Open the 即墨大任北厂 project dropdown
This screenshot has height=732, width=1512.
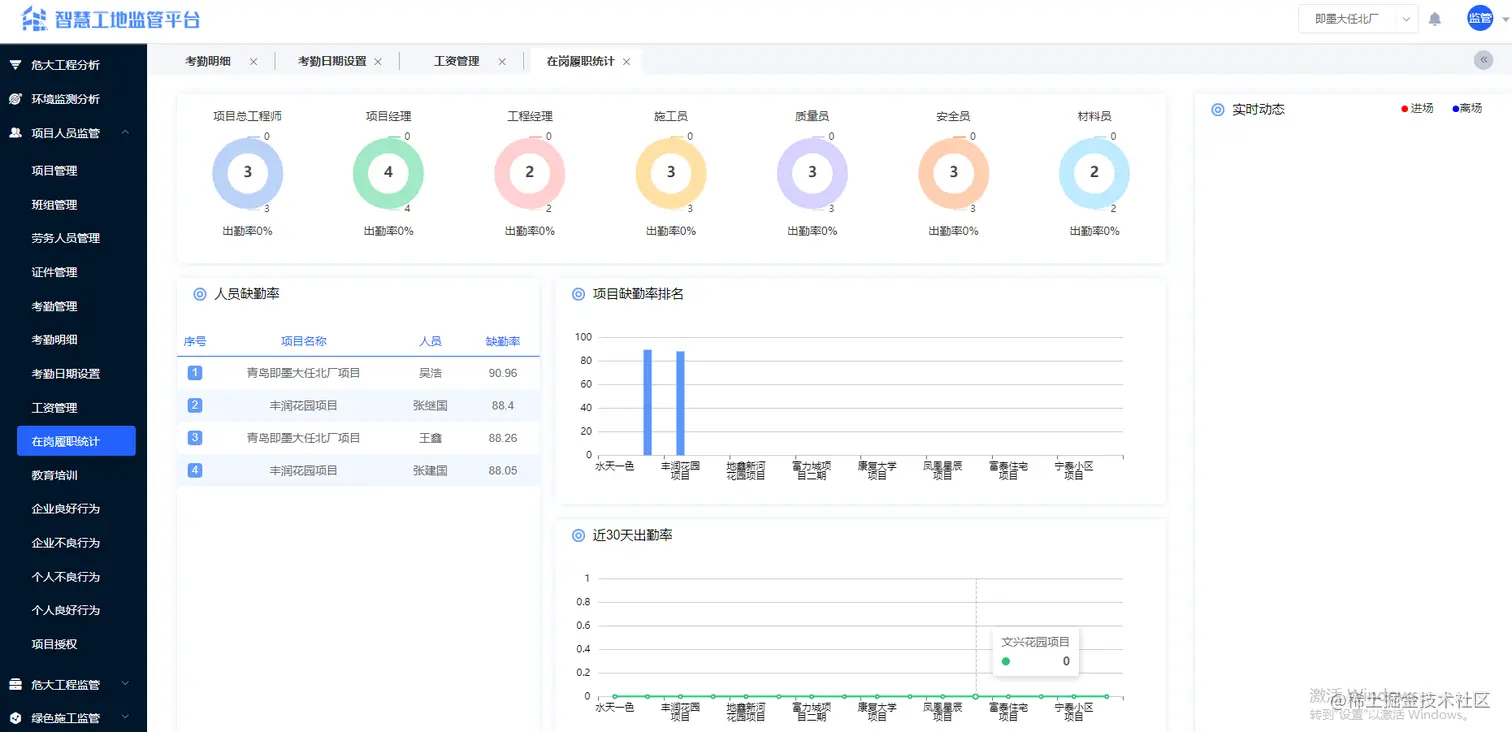[x=1358, y=17]
